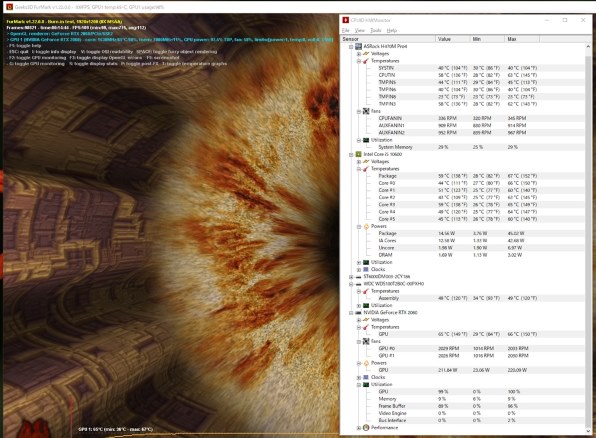Click the Voltages icon under NVIDIA GeForce

click(366, 320)
